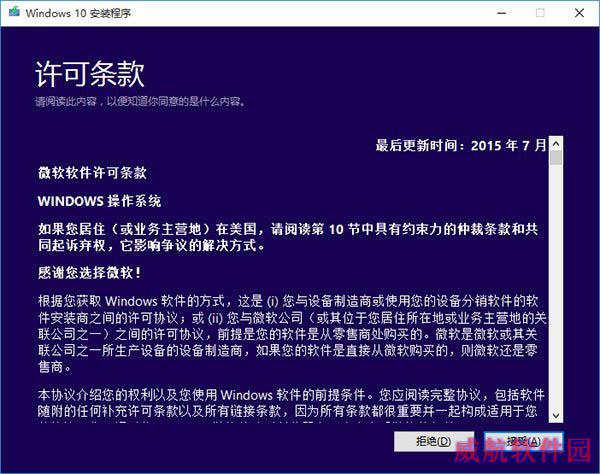Click the license text scrollbar thumb
600x474 pixels.
(556, 158)
